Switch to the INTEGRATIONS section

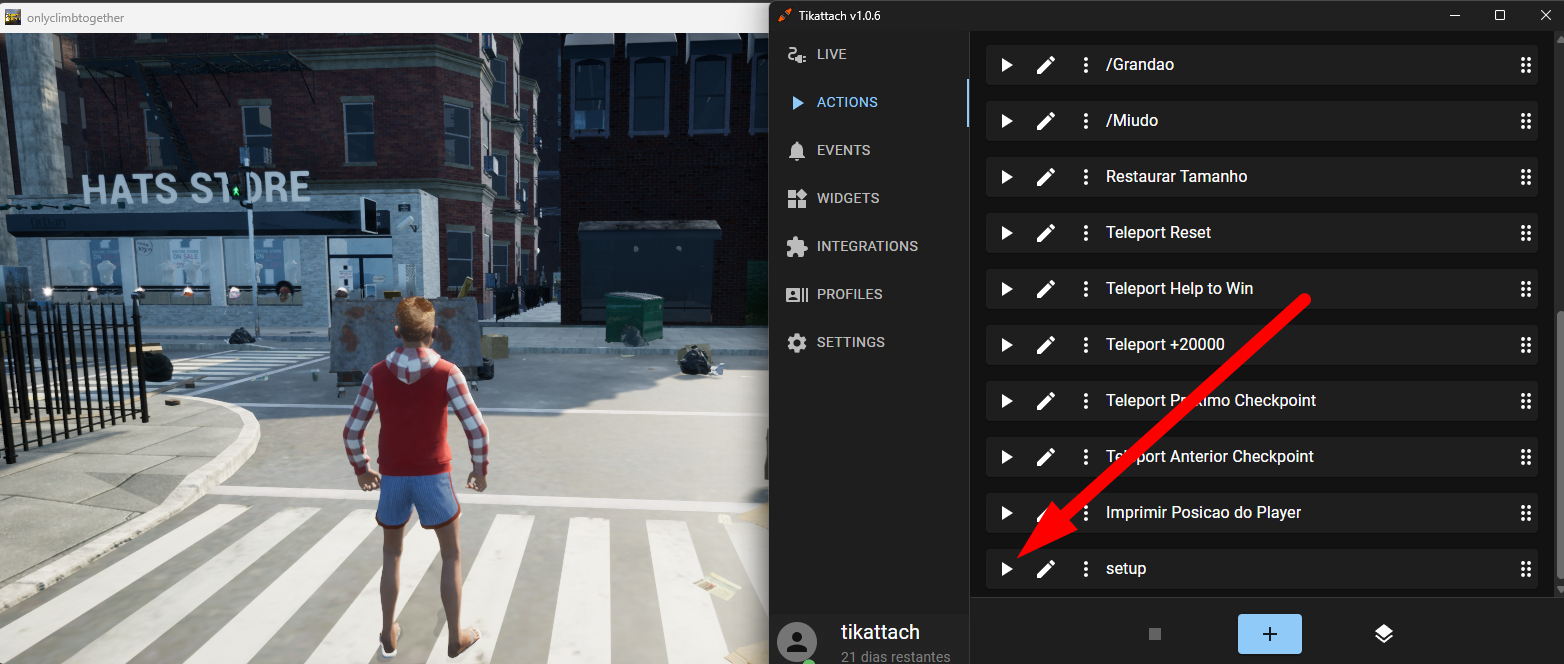(x=868, y=246)
